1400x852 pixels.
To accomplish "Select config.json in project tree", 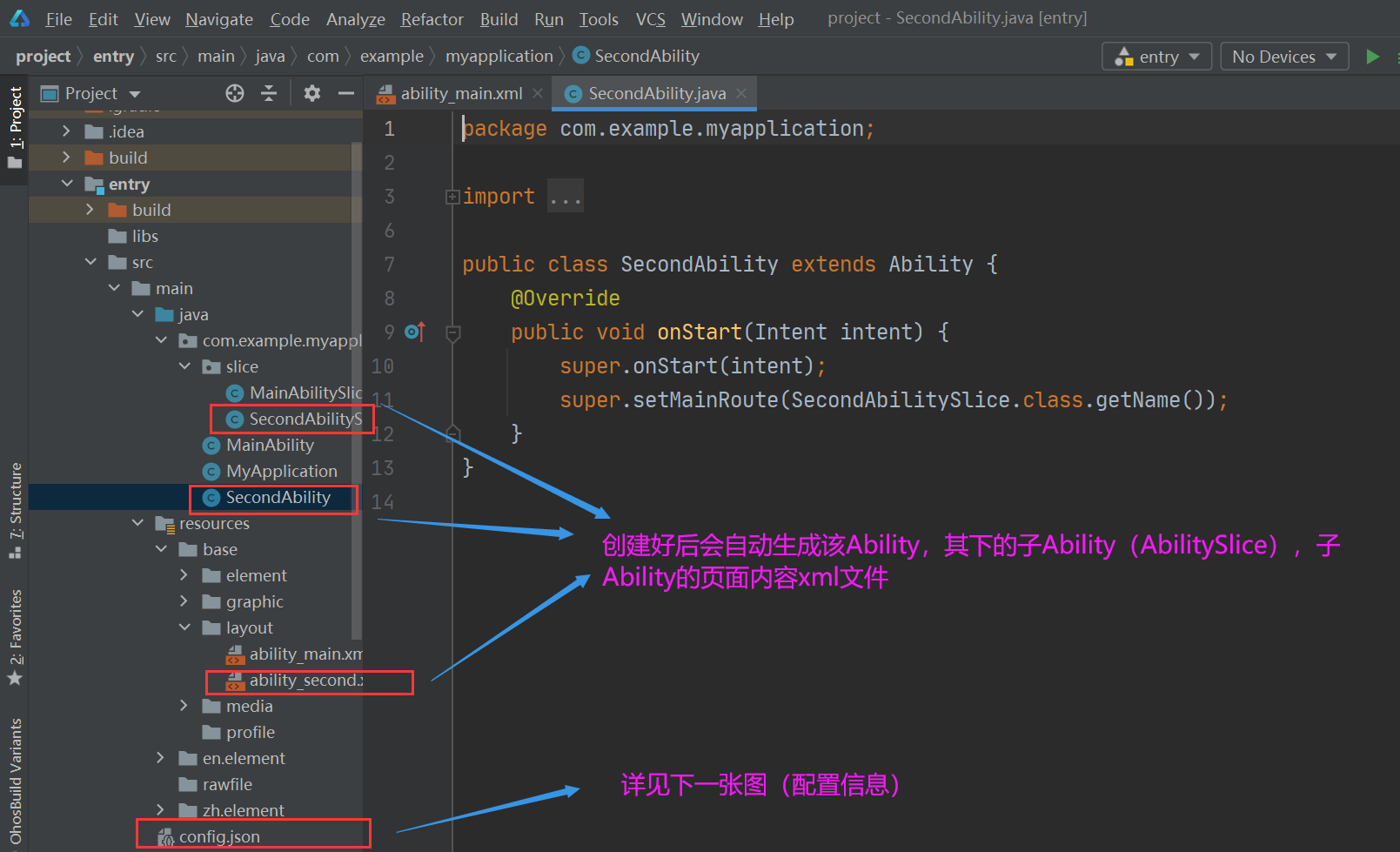I will (219, 836).
